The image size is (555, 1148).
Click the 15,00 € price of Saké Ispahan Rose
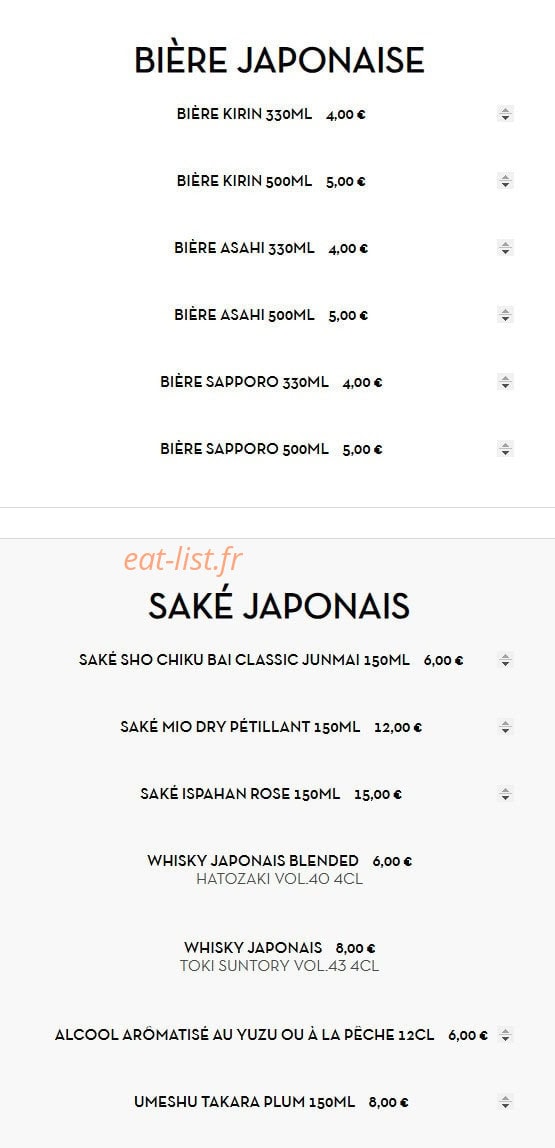(x=378, y=794)
